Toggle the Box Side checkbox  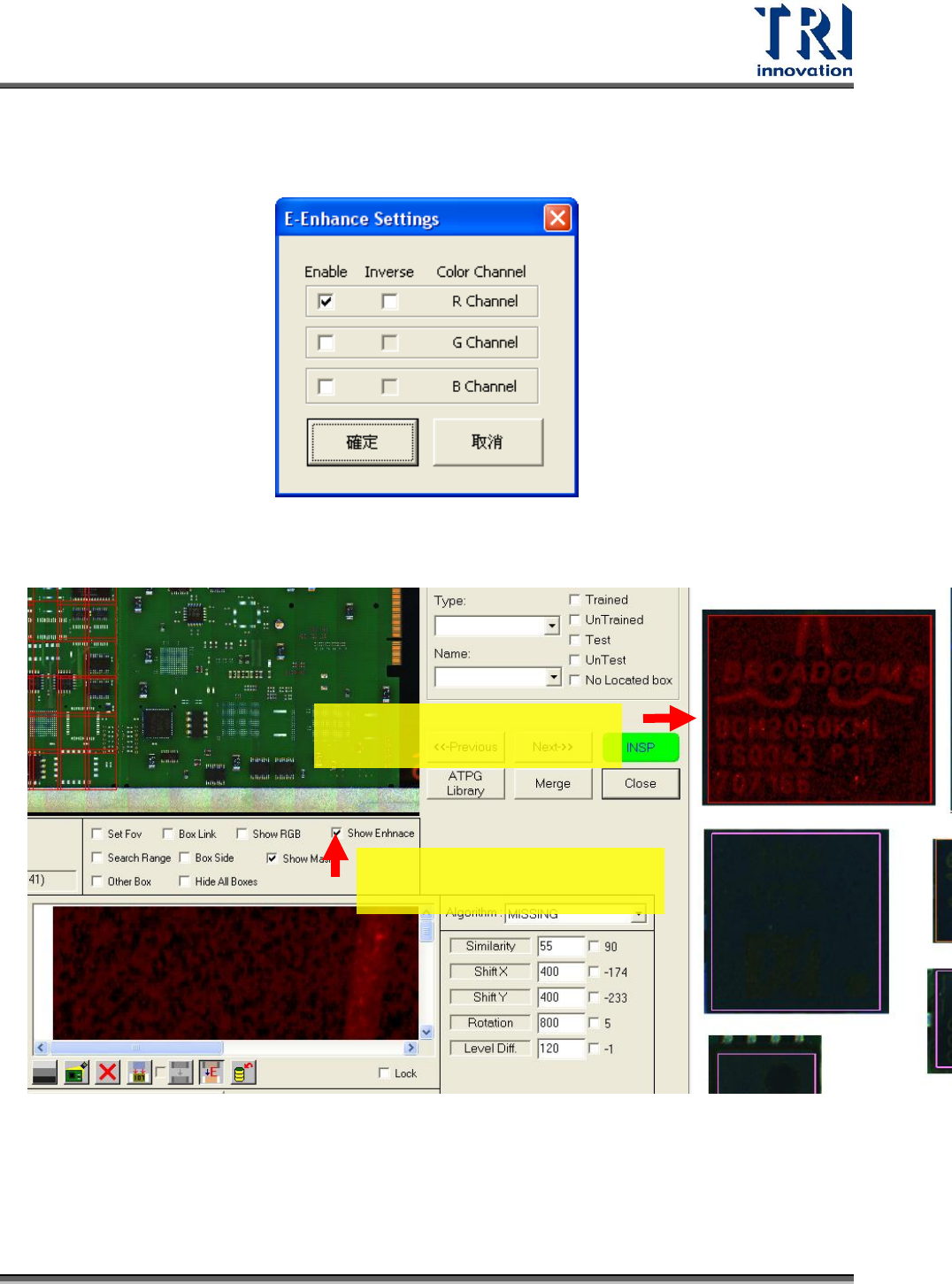[x=185, y=857]
